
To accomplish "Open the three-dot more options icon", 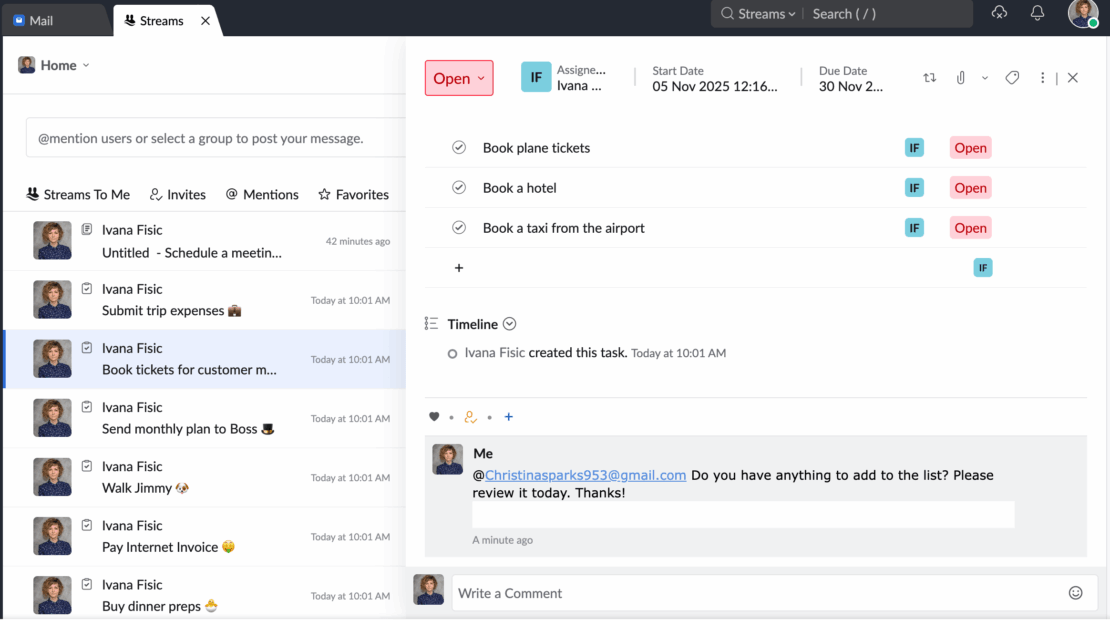I will (x=1042, y=77).
